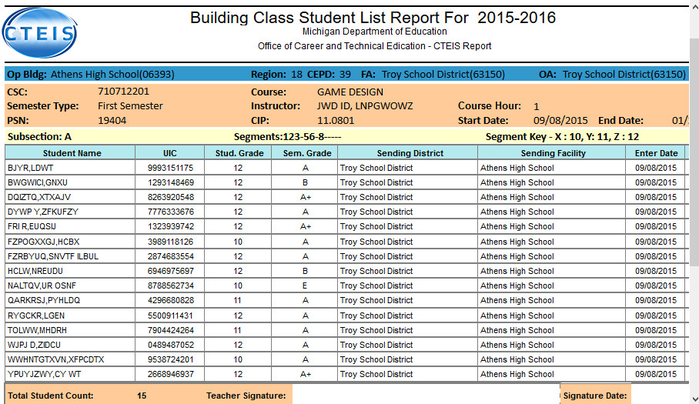Select student name TOLWW,MHDRH

37,330
